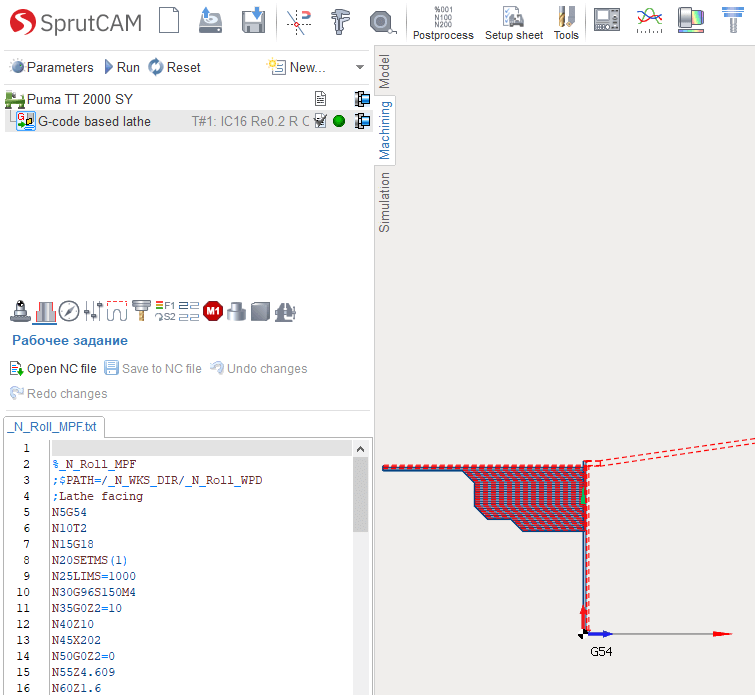Select G-code based lathe operation
This screenshot has width=755, height=695.
[x=94, y=121]
